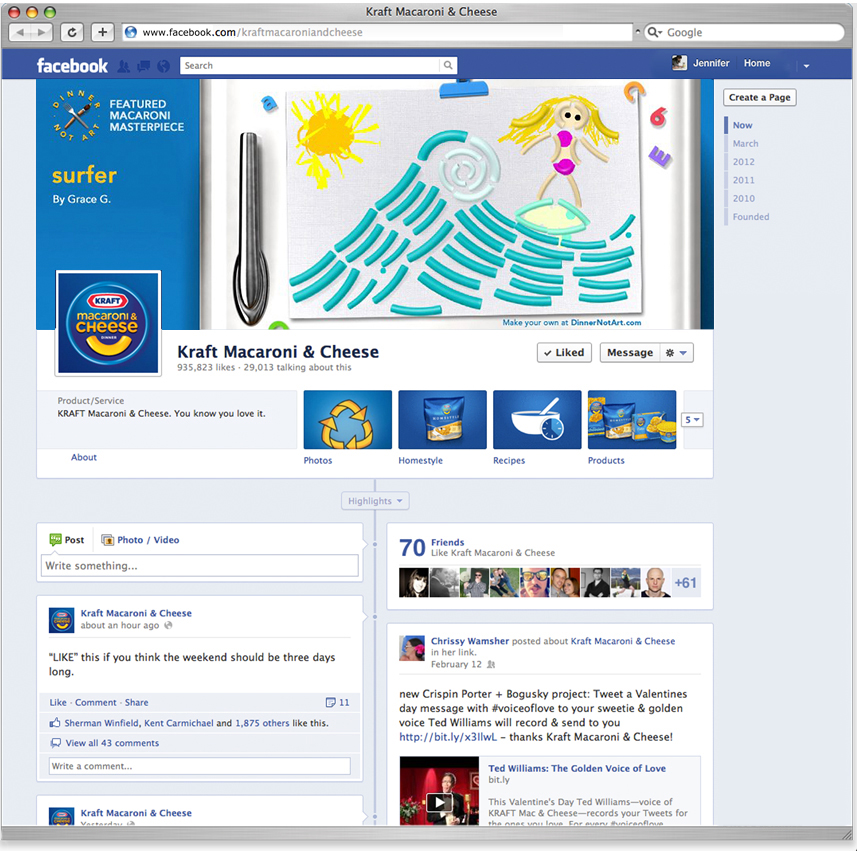
Task: Reload the page with refresh button
Action: 72,32
